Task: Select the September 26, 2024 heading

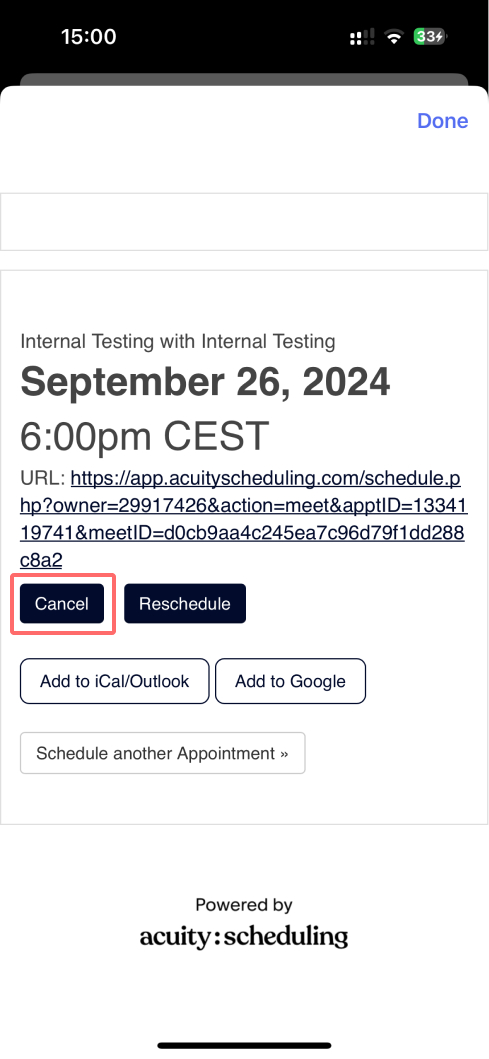Action: (205, 382)
